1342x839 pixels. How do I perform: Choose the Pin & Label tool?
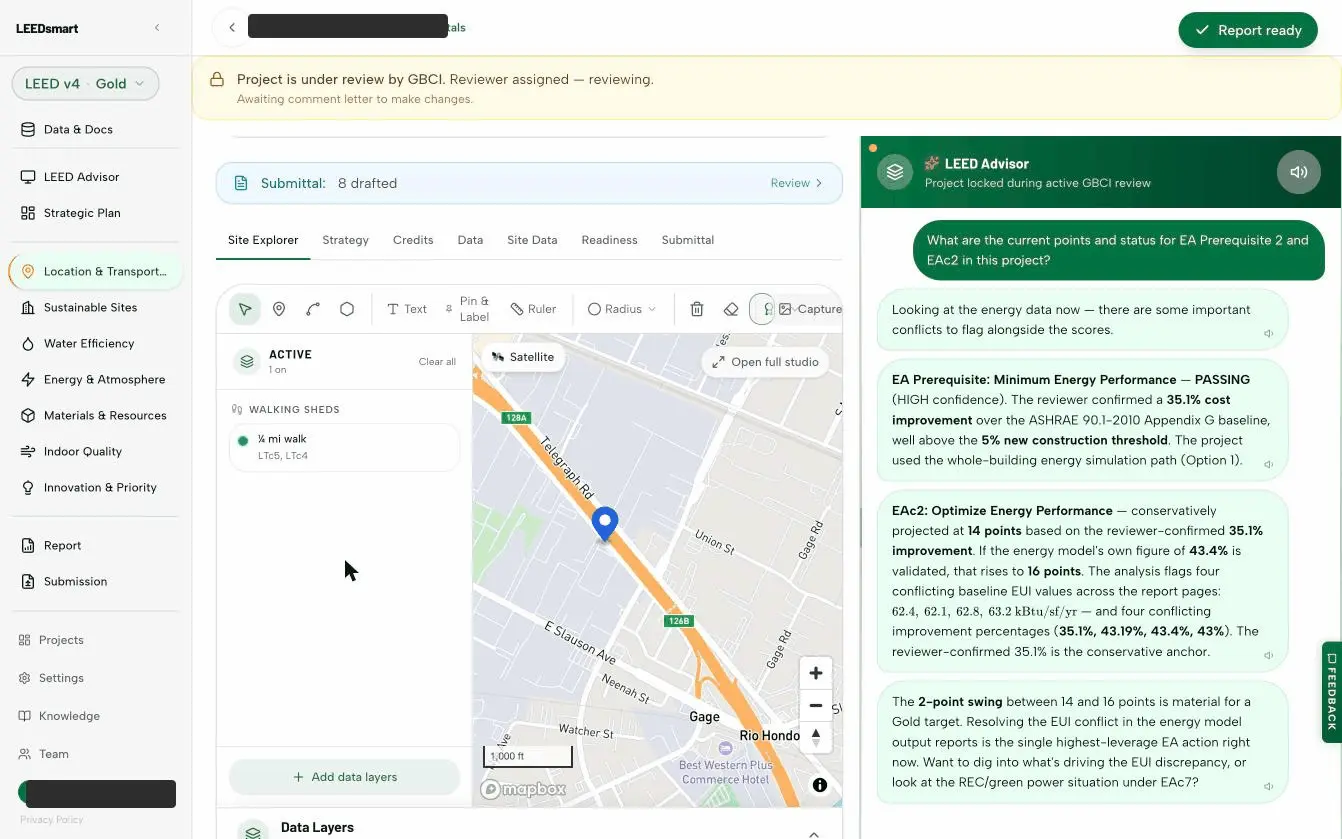(x=467, y=309)
